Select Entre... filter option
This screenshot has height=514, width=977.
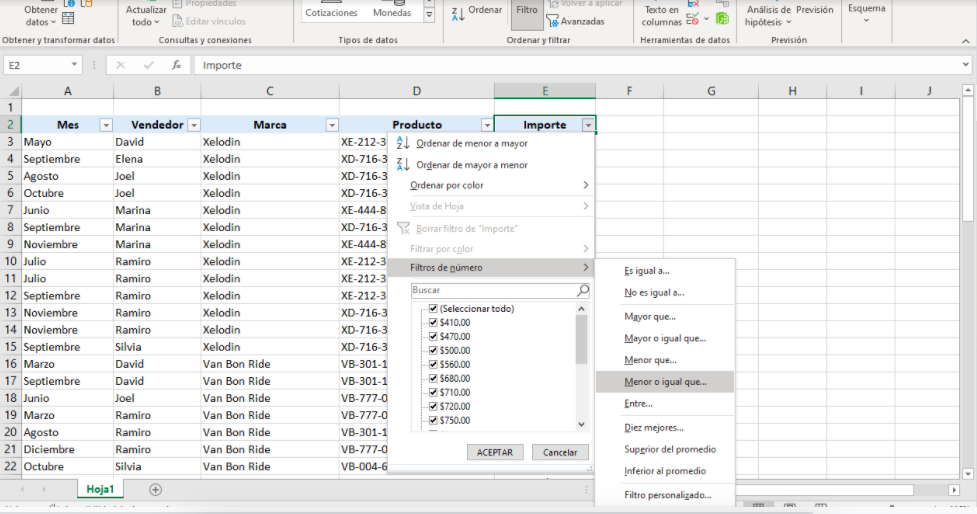click(x=665, y=404)
